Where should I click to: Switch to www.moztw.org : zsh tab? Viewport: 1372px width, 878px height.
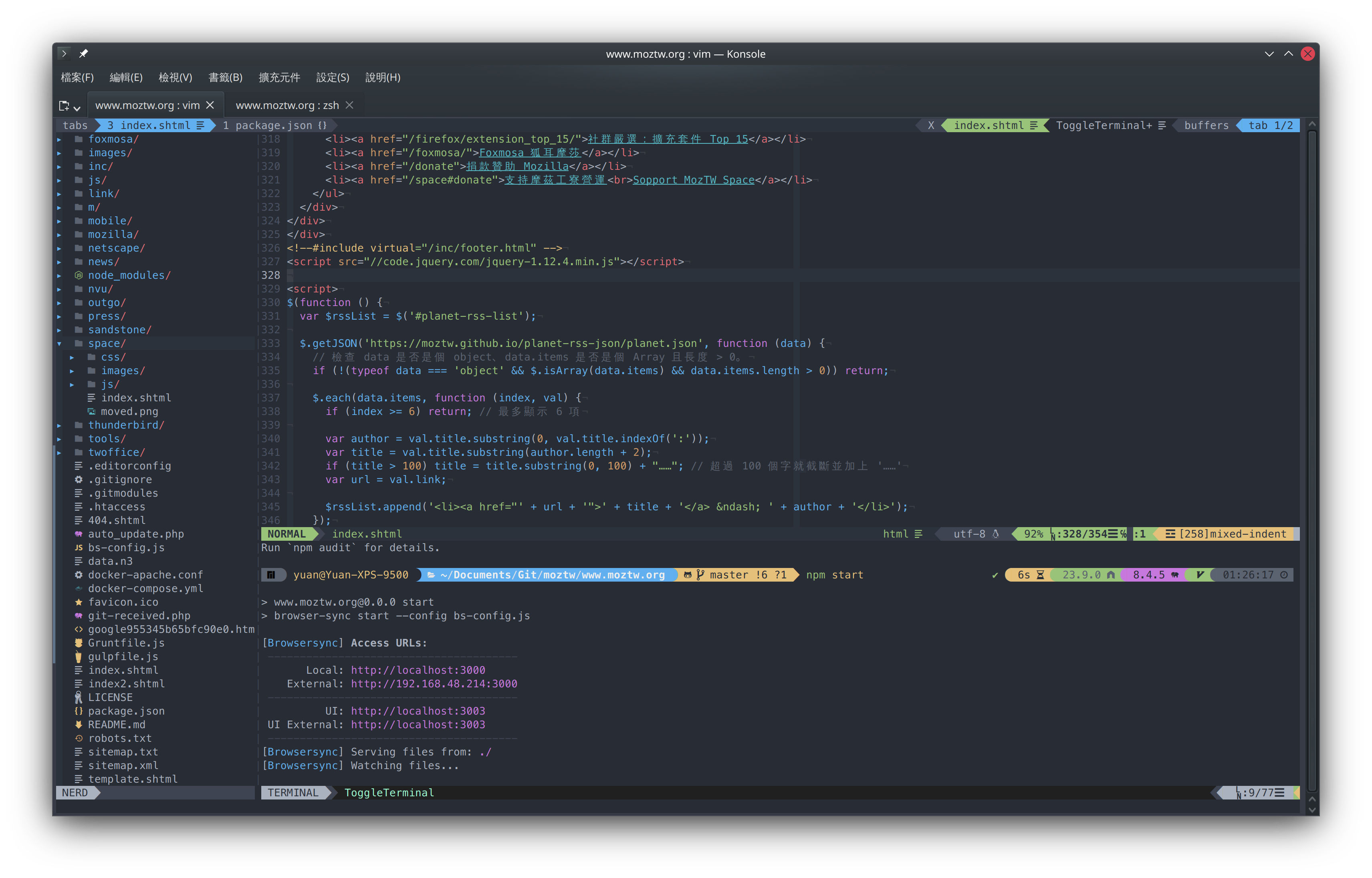point(287,105)
